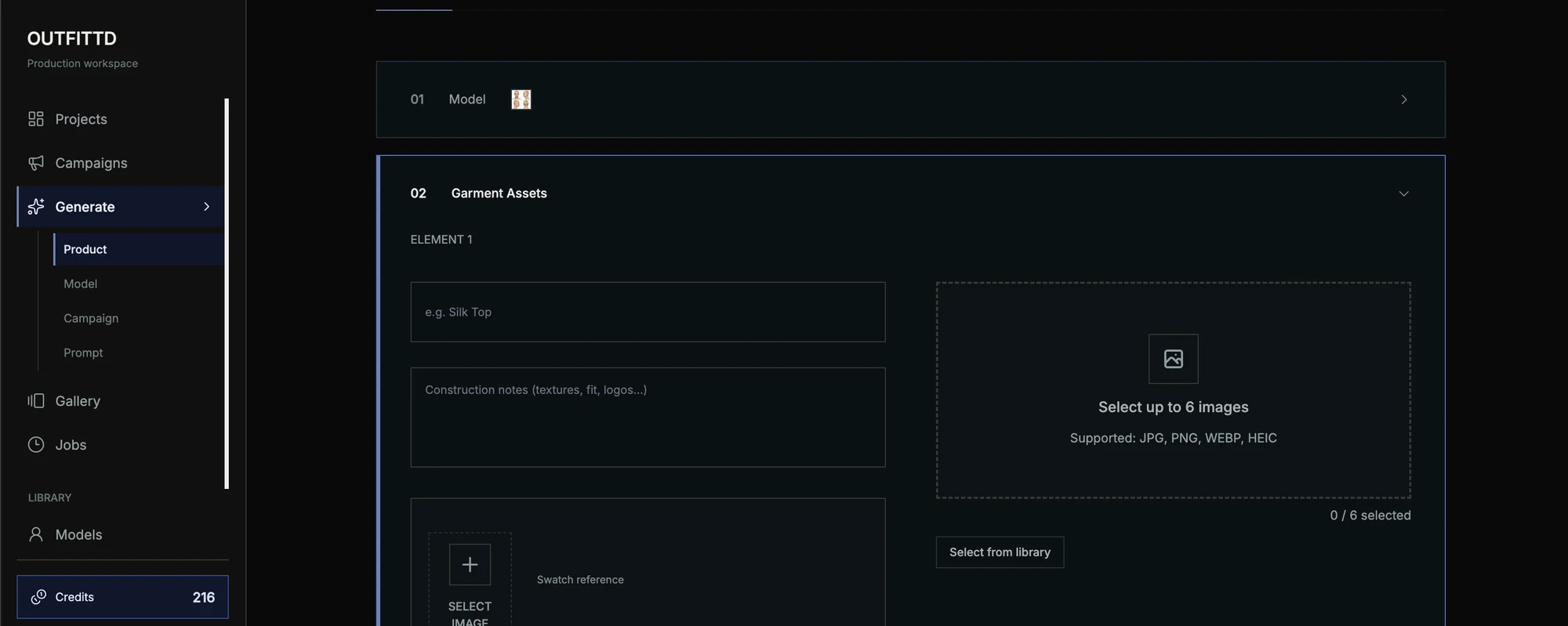
Task: Go to the Projects page label
Action: tap(81, 119)
